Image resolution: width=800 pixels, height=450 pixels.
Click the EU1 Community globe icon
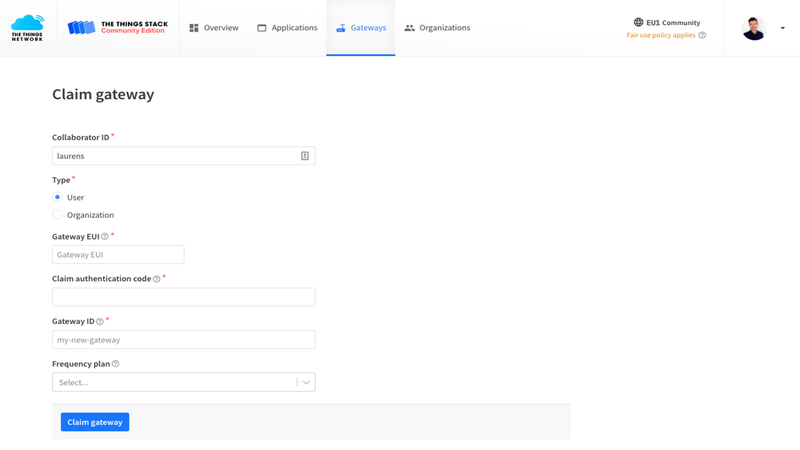[638, 22]
